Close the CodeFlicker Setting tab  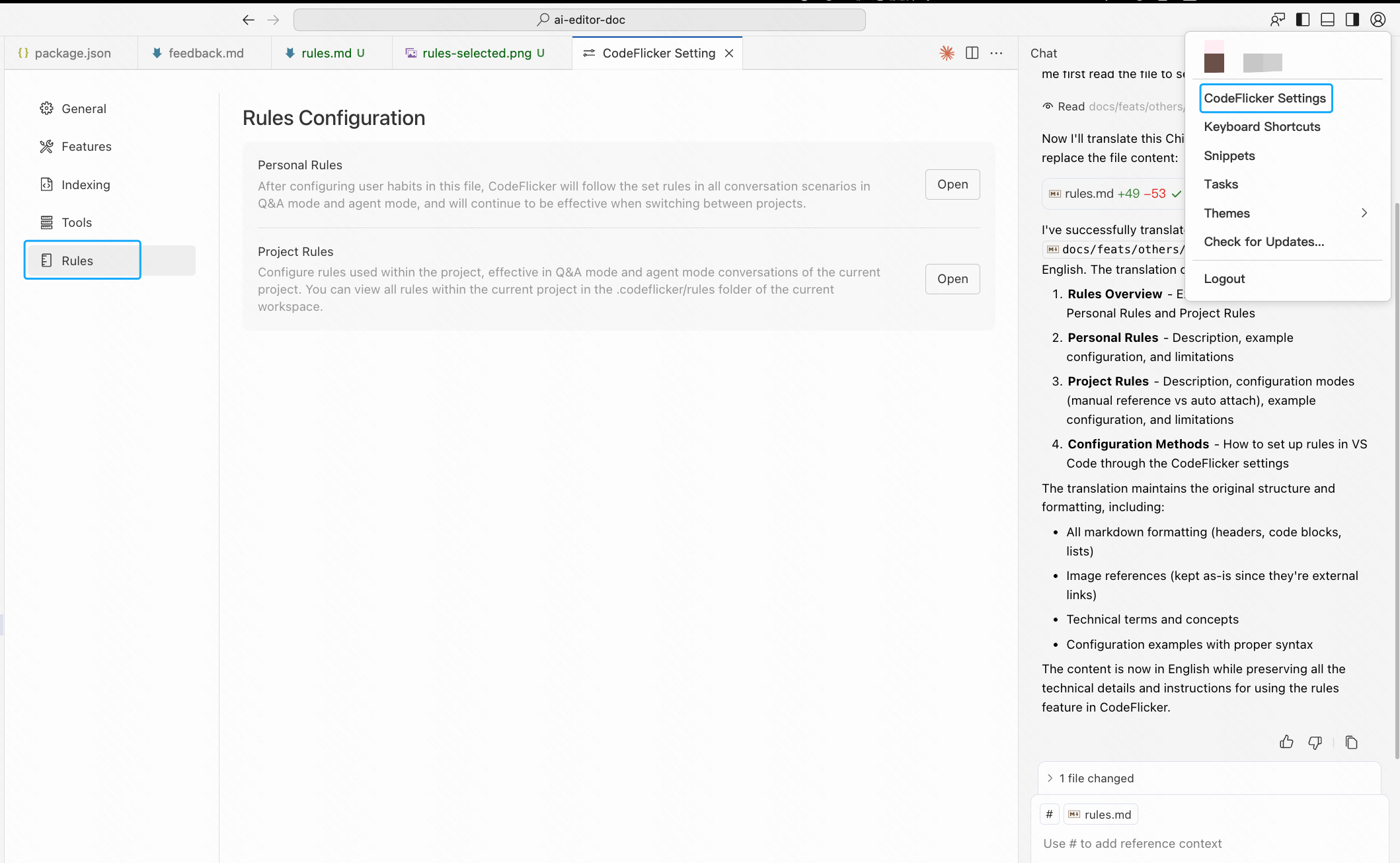pyautogui.click(x=729, y=53)
